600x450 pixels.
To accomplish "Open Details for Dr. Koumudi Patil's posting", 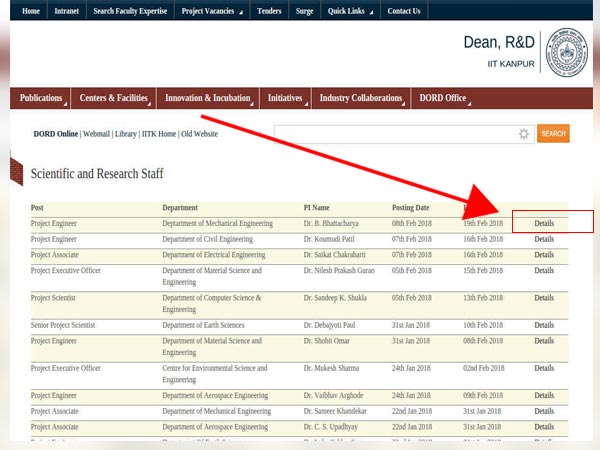I will tap(544, 239).
